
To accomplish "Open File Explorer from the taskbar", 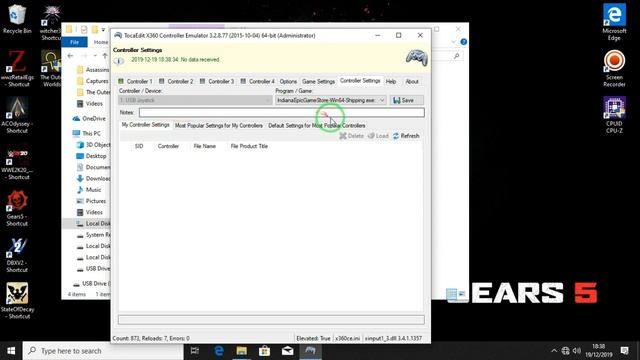I will (x=242, y=351).
